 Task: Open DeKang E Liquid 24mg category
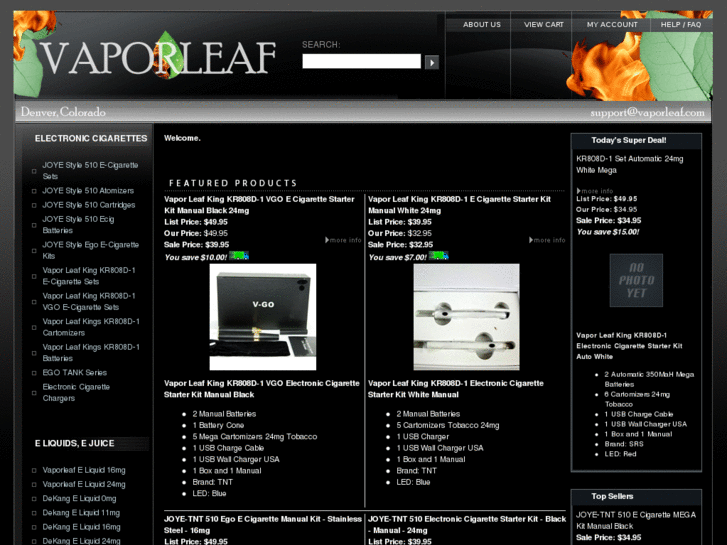tap(81, 541)
